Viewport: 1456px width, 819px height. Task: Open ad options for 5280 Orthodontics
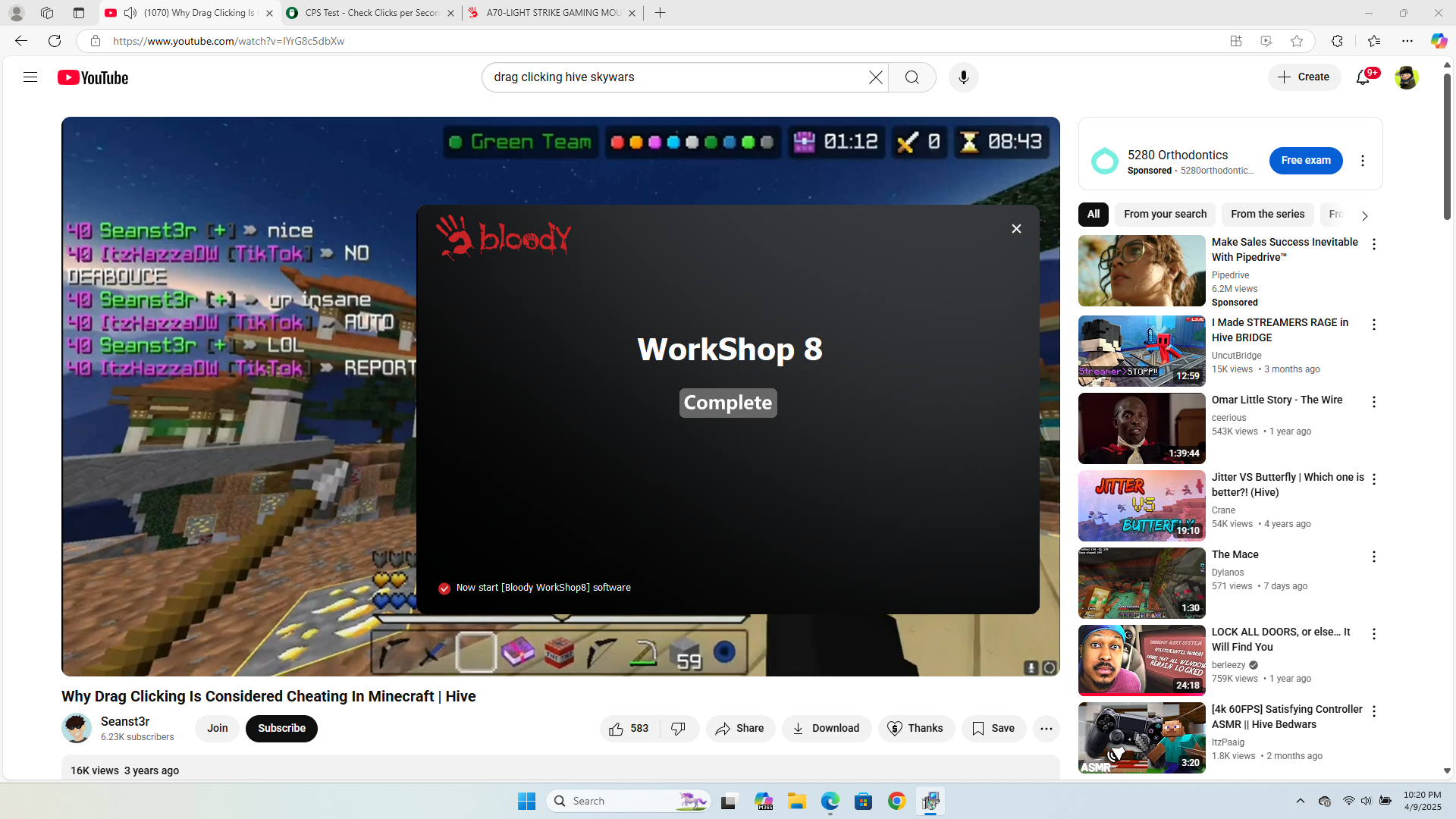pos(1363,161)
